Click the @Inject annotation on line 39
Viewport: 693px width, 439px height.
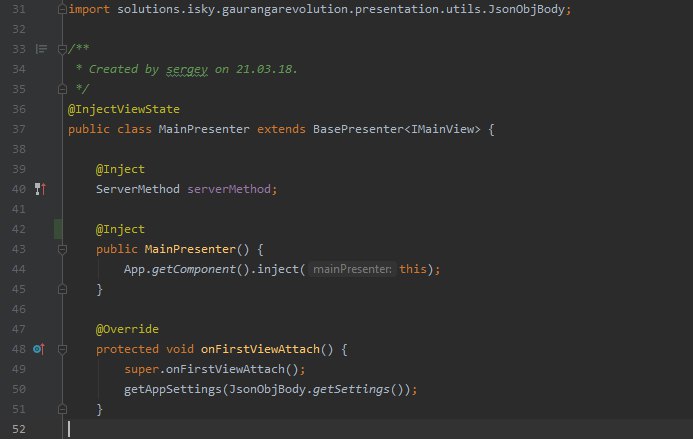pyautogui.click(x=120, y=169)
